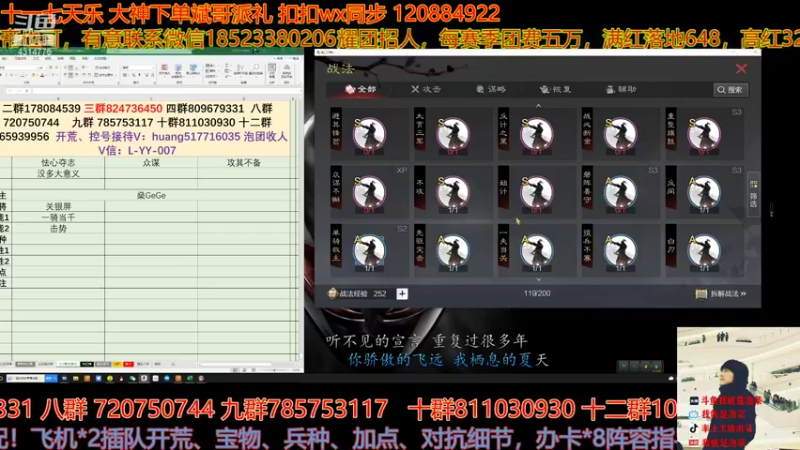
Task: Adjust the Excel zoom slider
Action: (274, 370)
